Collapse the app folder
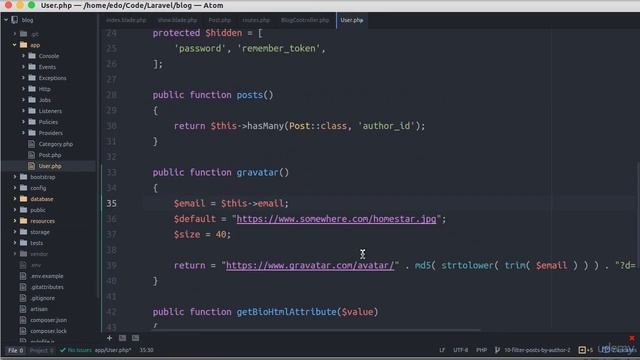 point(15,45)
